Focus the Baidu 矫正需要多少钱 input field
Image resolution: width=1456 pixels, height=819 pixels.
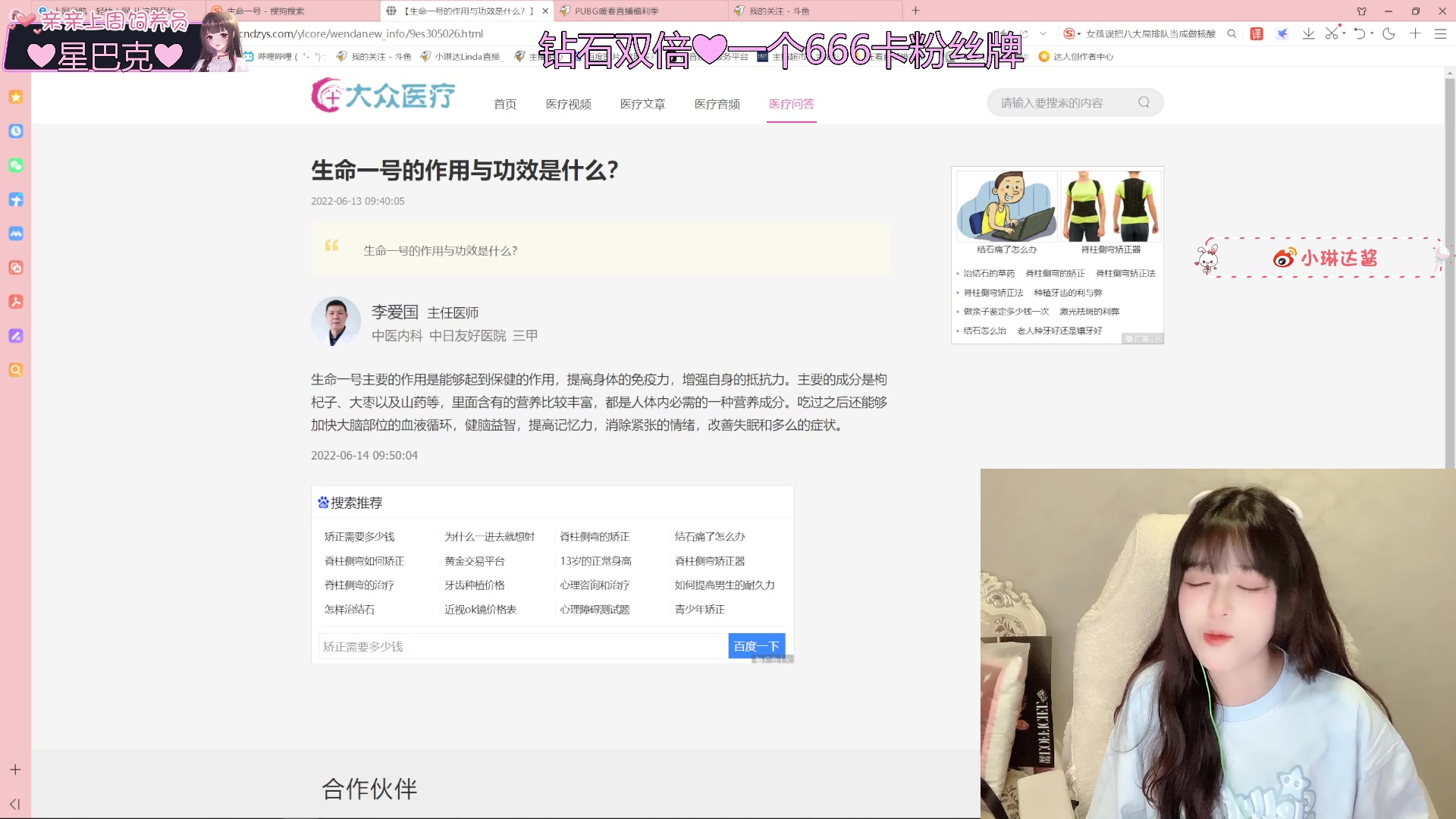coord(523,646)
